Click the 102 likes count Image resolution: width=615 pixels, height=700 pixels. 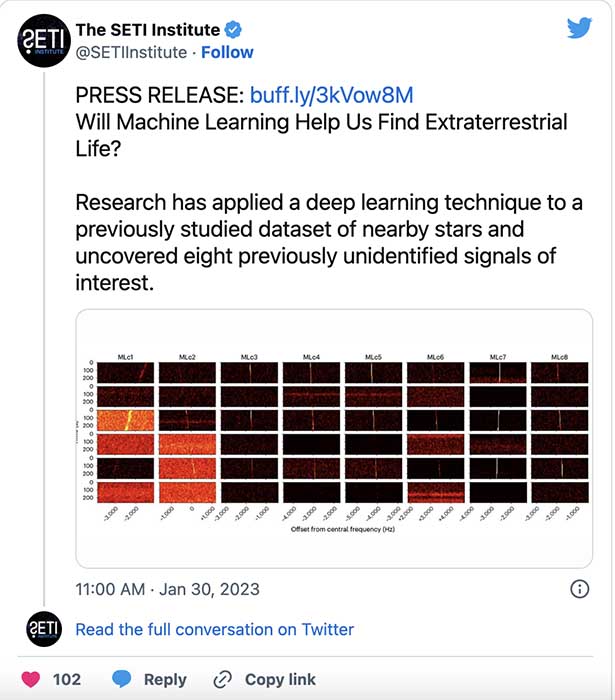(x=67, y=679)
